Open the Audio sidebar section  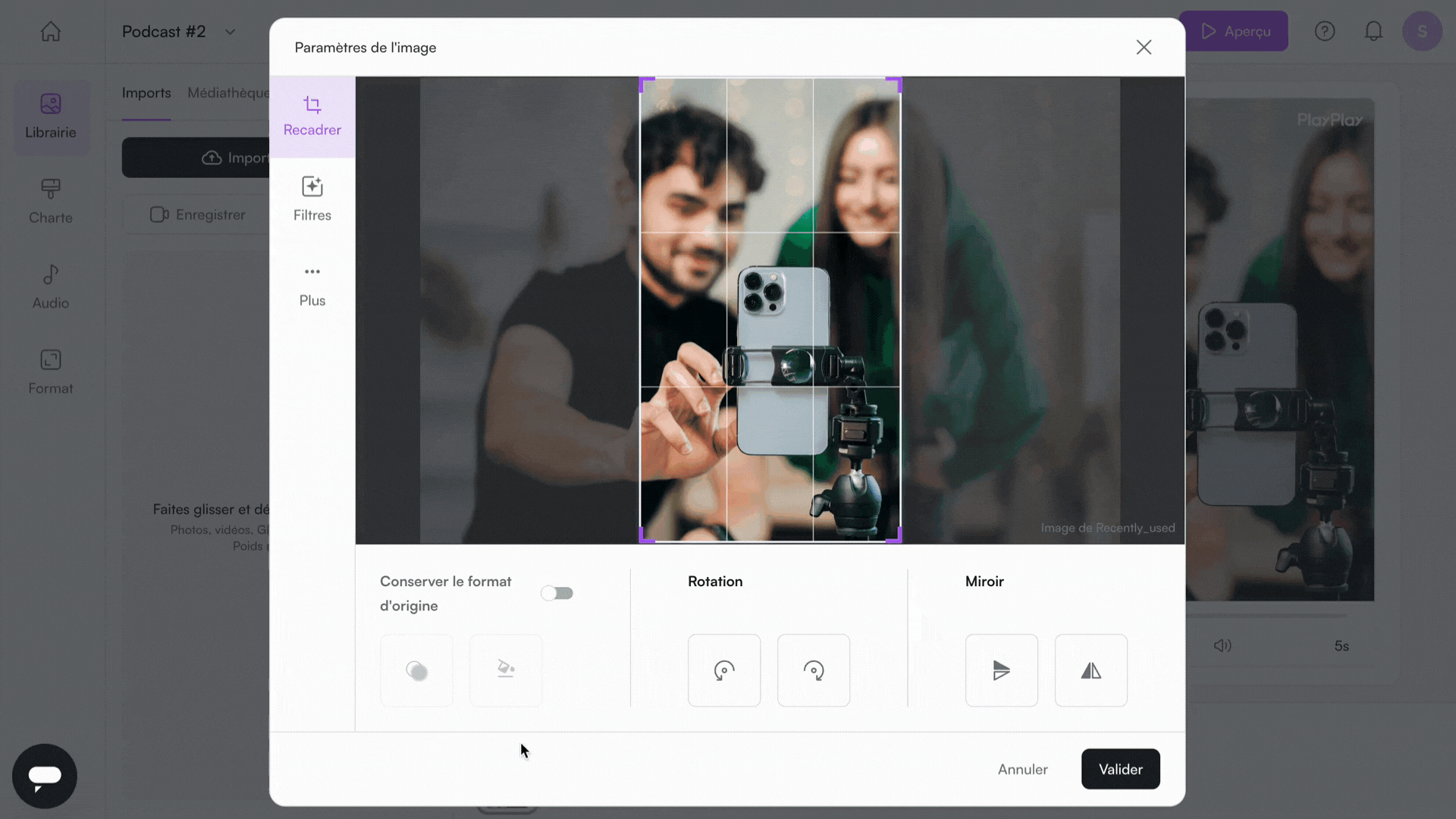(x=51, y=287)
